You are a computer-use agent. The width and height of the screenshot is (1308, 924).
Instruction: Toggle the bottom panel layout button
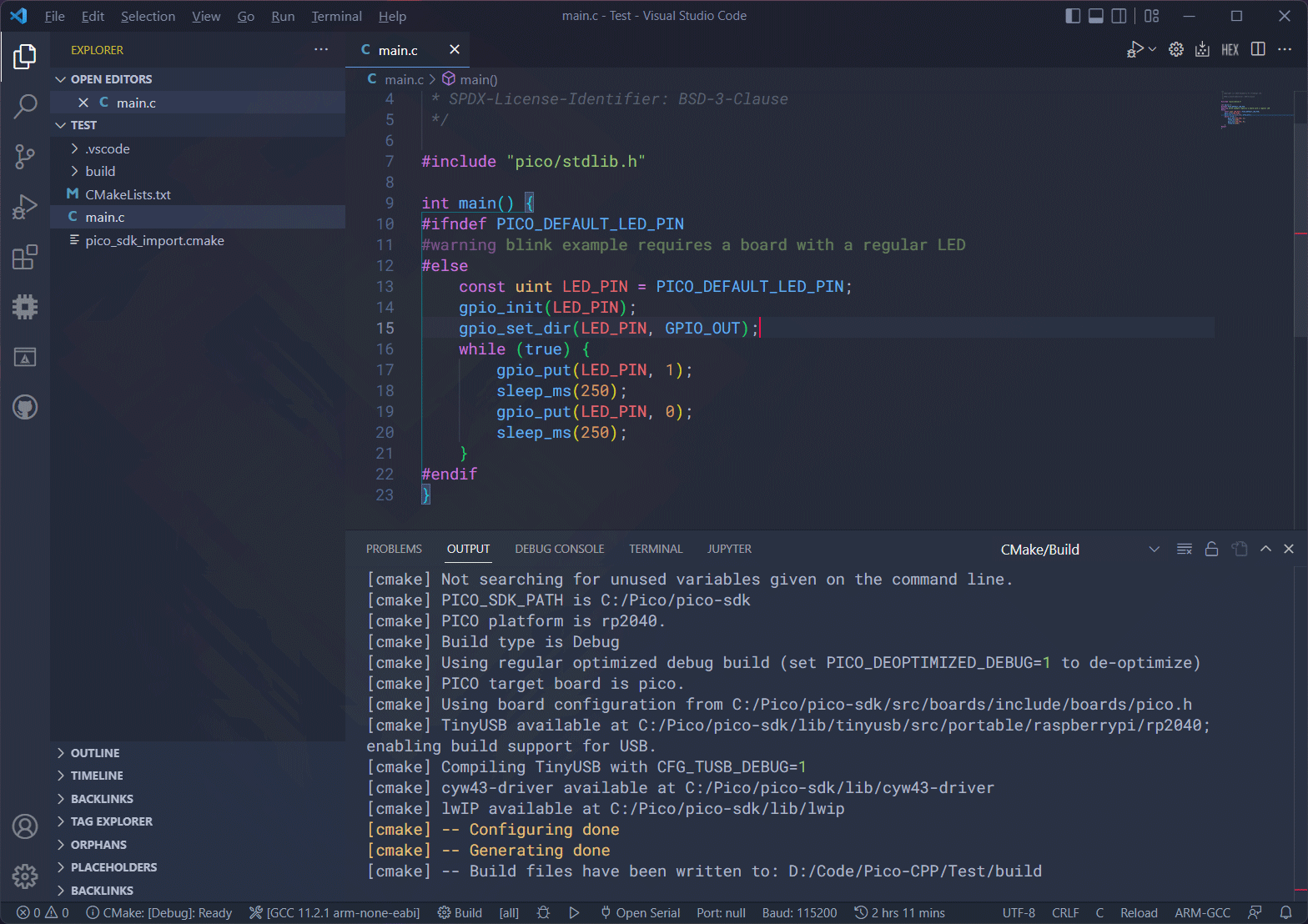[1096, 16]
